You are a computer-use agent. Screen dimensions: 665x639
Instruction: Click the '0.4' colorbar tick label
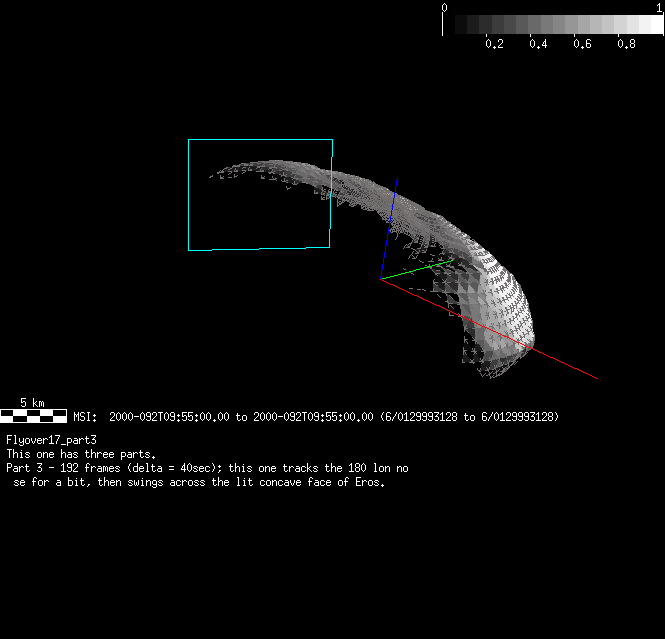[538, 44]
